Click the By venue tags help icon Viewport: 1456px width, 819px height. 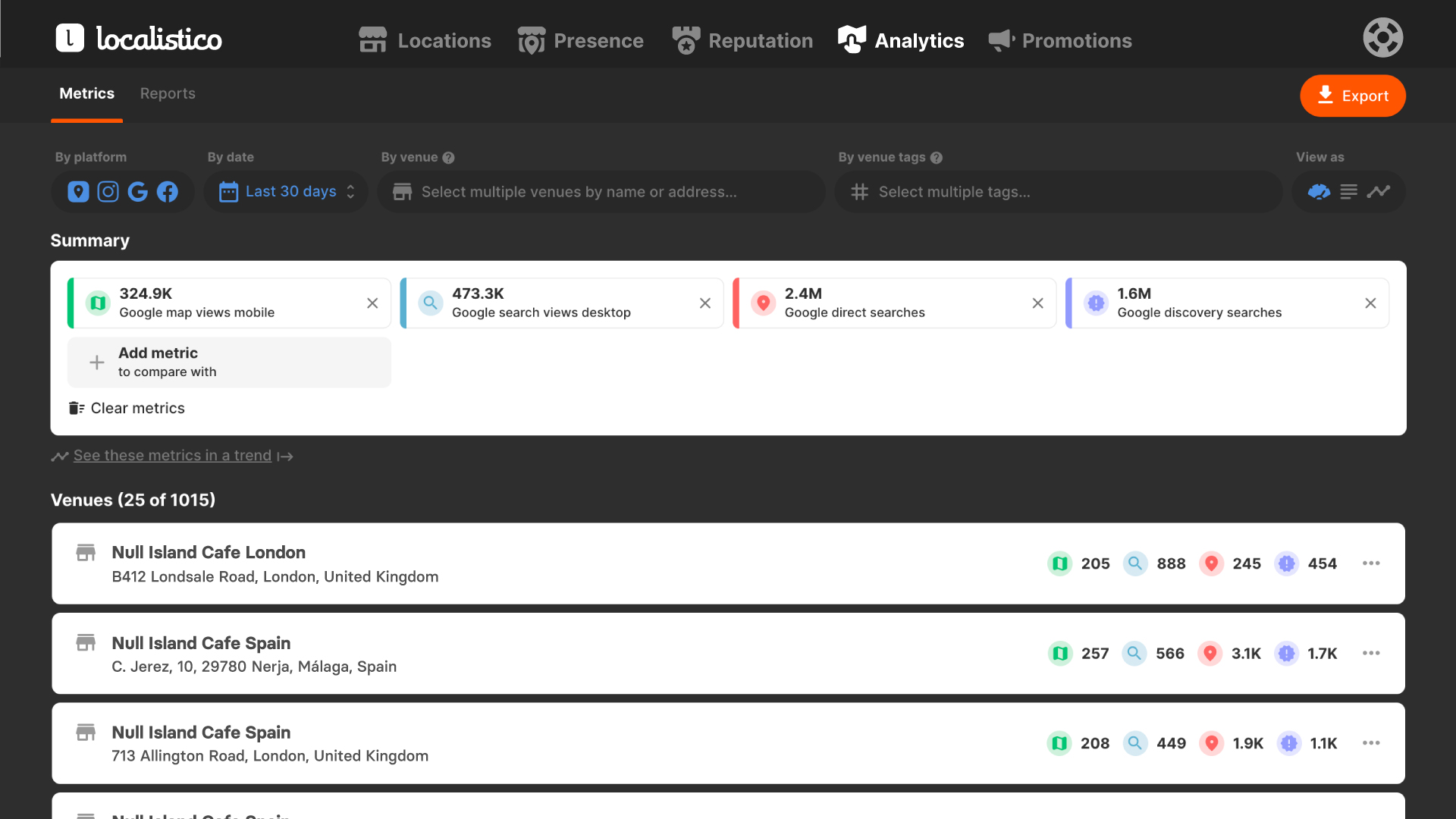pyautogui.click(x=937, y=158)
